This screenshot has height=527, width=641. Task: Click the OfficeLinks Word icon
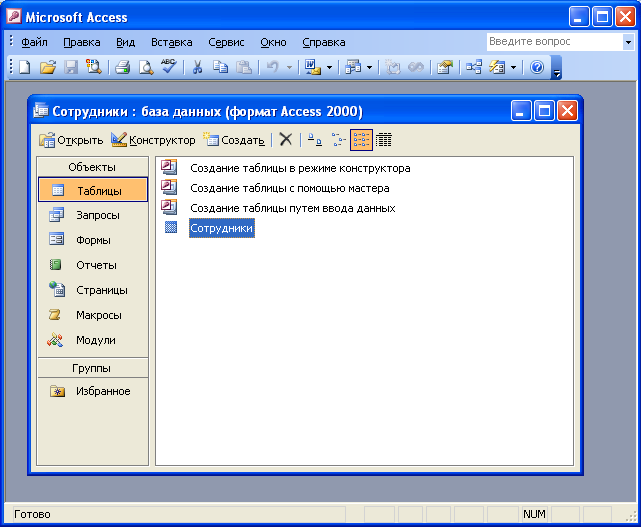click(313, 67)
